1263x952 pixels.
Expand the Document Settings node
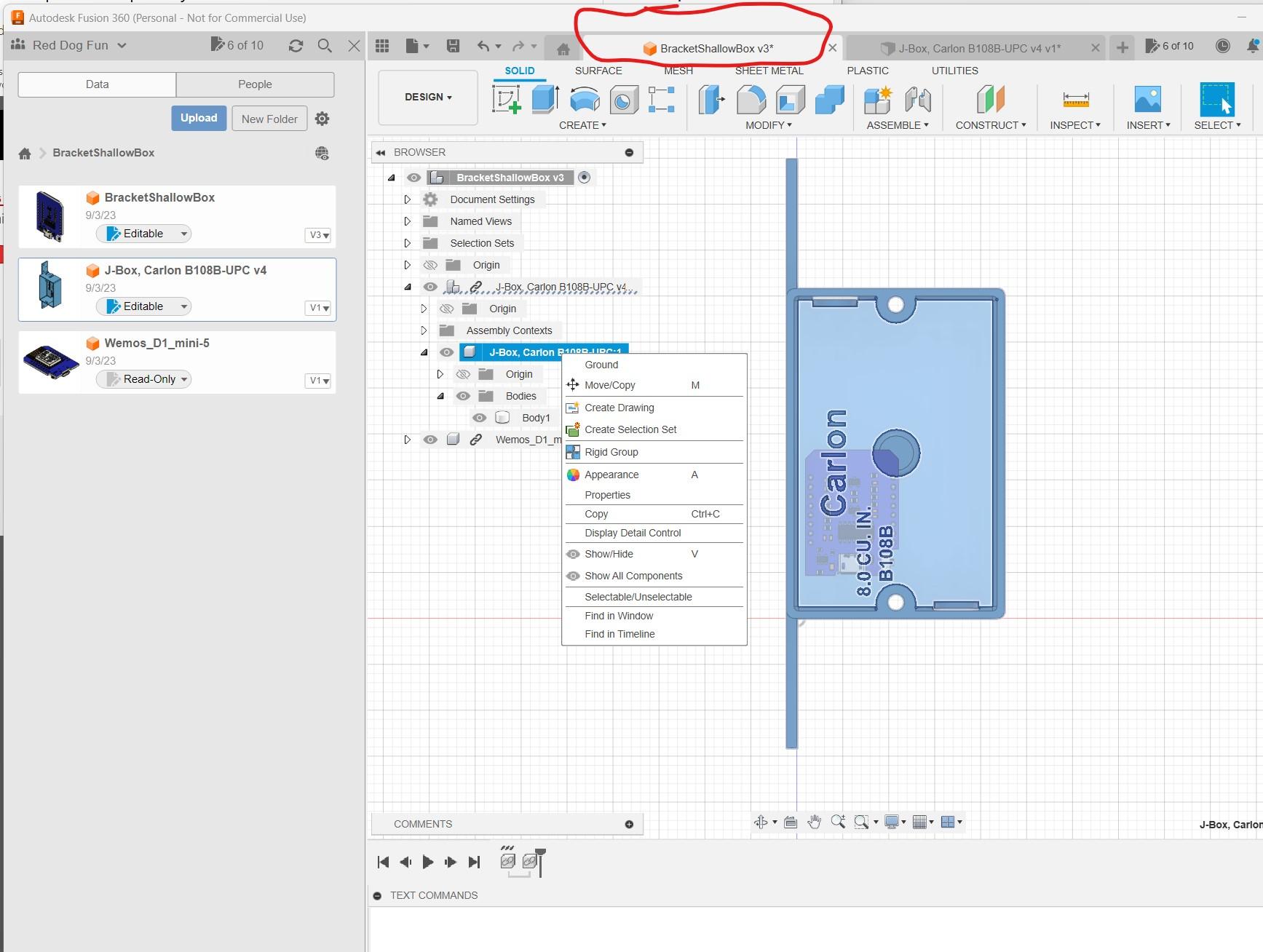point(408,199)
